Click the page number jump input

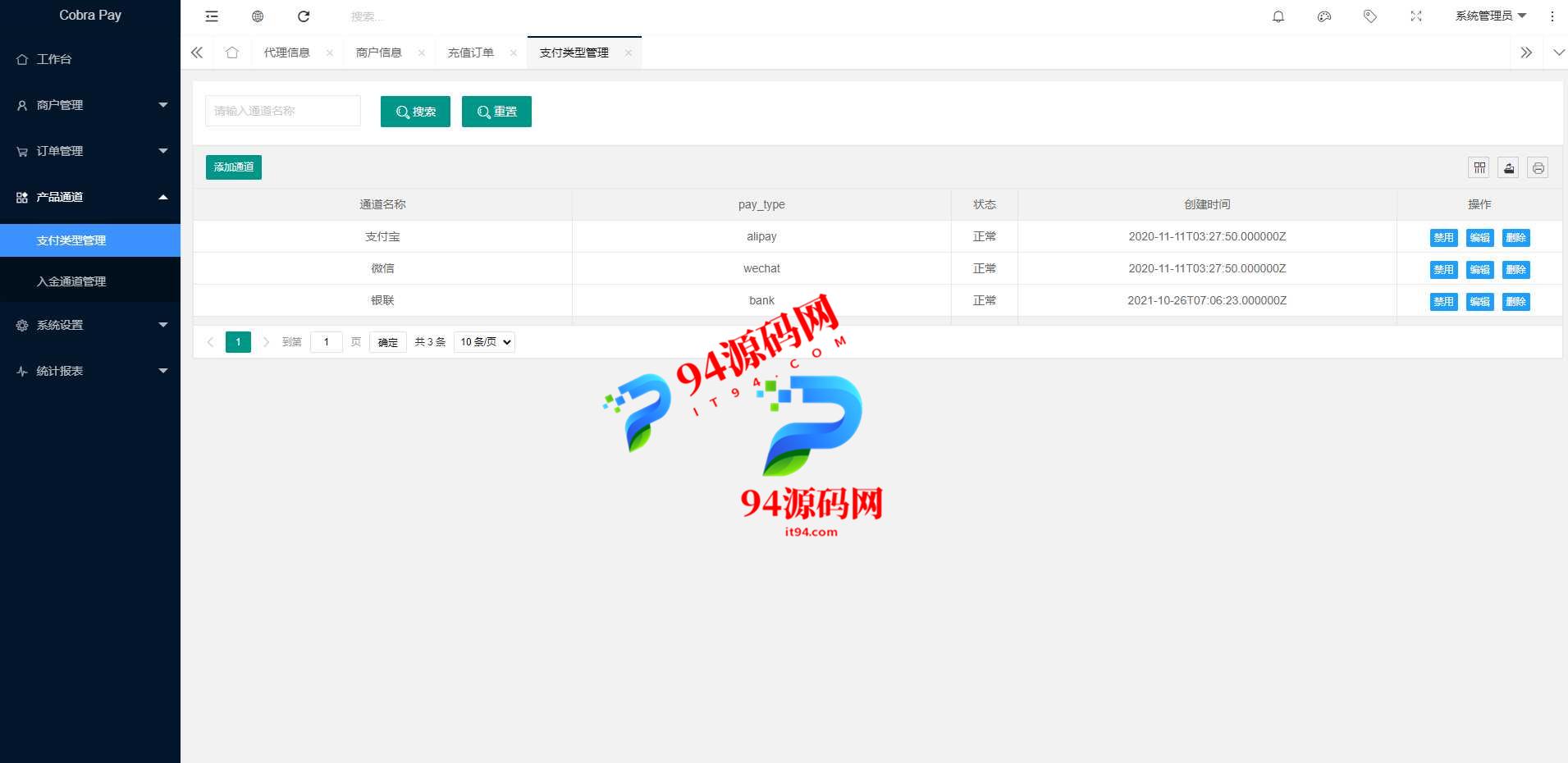tap(327, 342)
